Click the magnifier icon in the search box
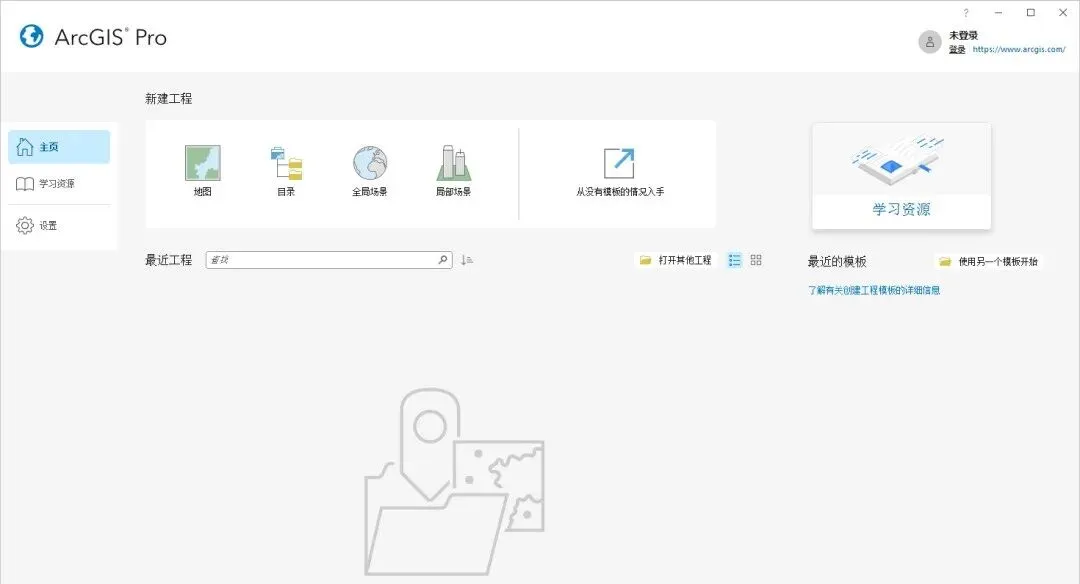1080x584 pixels. point(443,260)
